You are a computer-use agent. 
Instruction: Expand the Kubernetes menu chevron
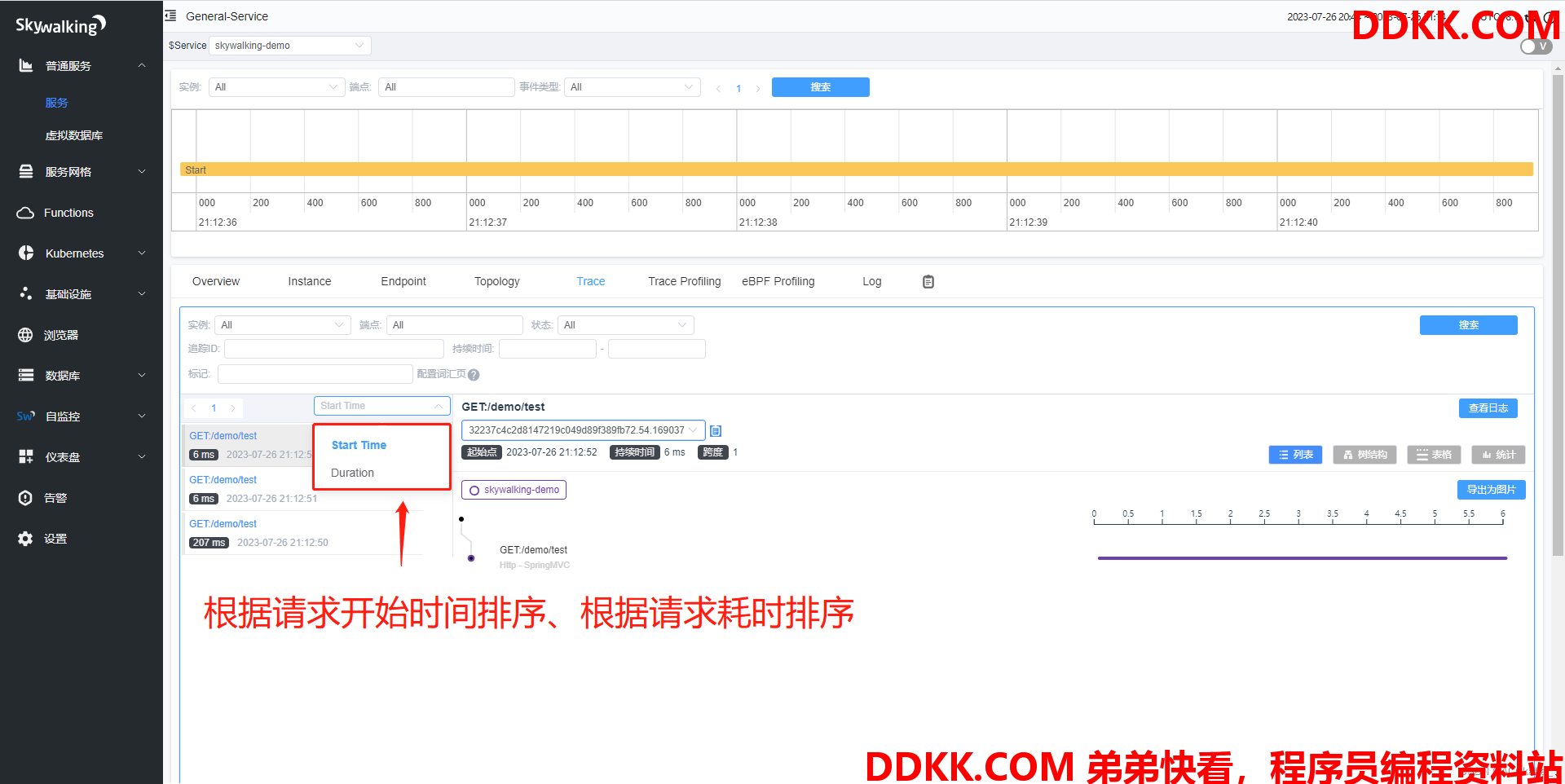(x=142, y=253)
